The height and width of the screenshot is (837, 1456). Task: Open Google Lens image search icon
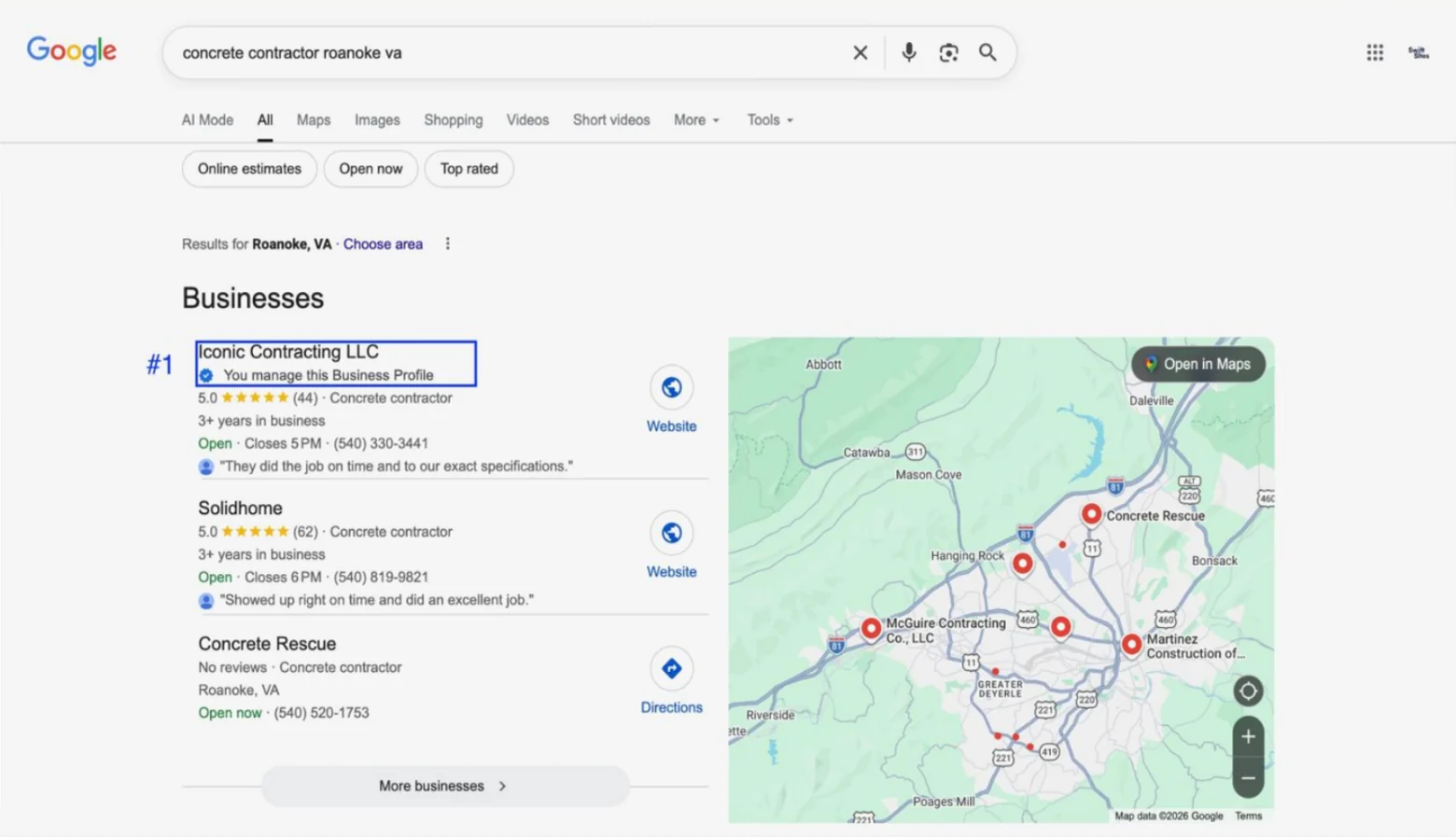948,53
